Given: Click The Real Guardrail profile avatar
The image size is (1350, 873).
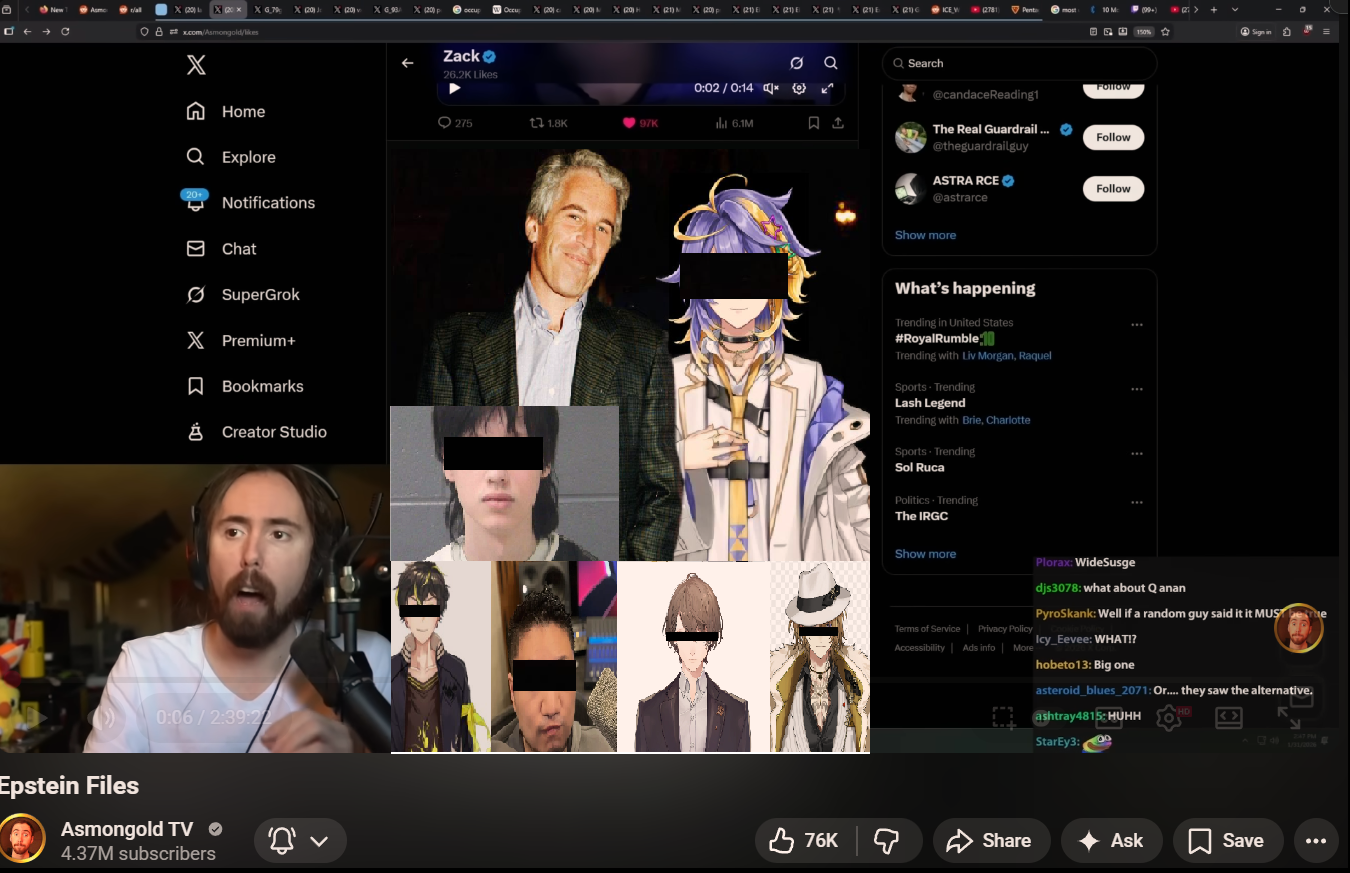Looking at the screenshot, I should click(x=910, y=137).
